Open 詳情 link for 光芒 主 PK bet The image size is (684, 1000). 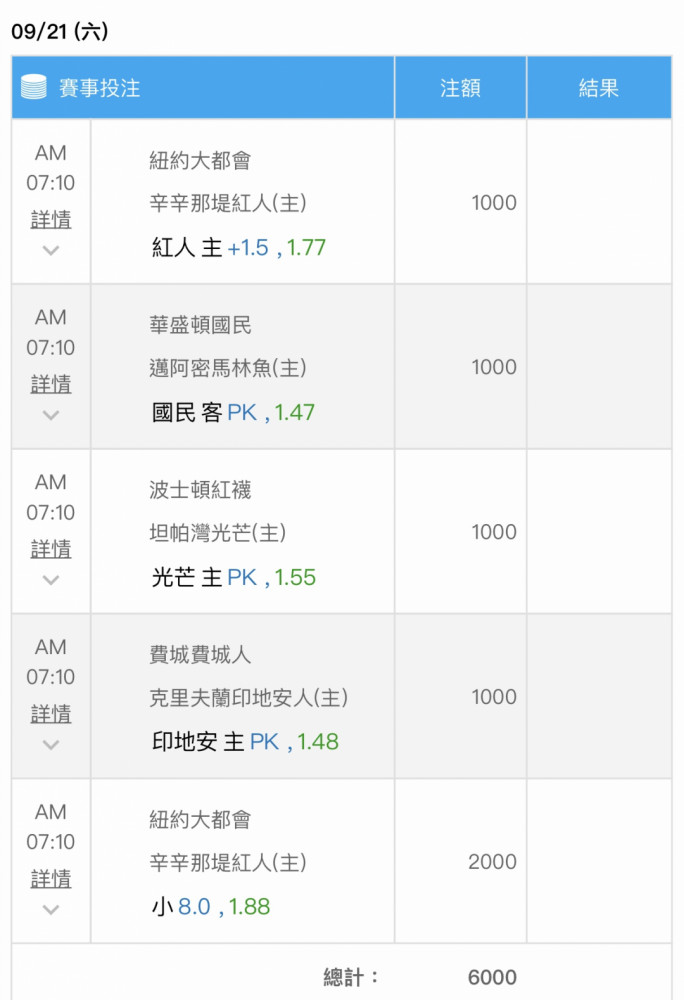point(51,548)
